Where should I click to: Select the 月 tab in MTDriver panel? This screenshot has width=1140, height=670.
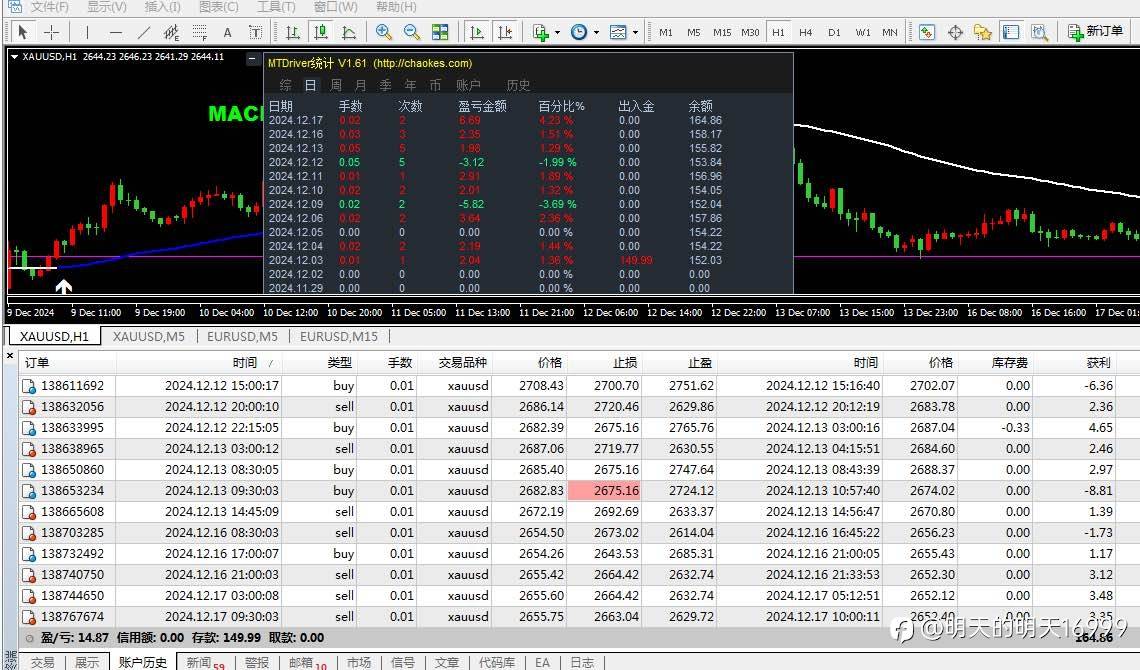coord(360,85)
